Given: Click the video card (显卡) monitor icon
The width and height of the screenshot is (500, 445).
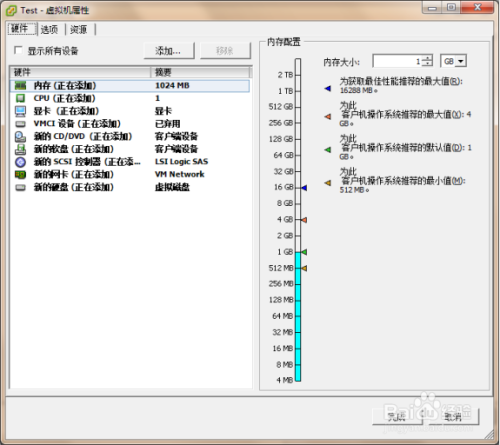Looking at the screenshot, I should coord(20,111).
